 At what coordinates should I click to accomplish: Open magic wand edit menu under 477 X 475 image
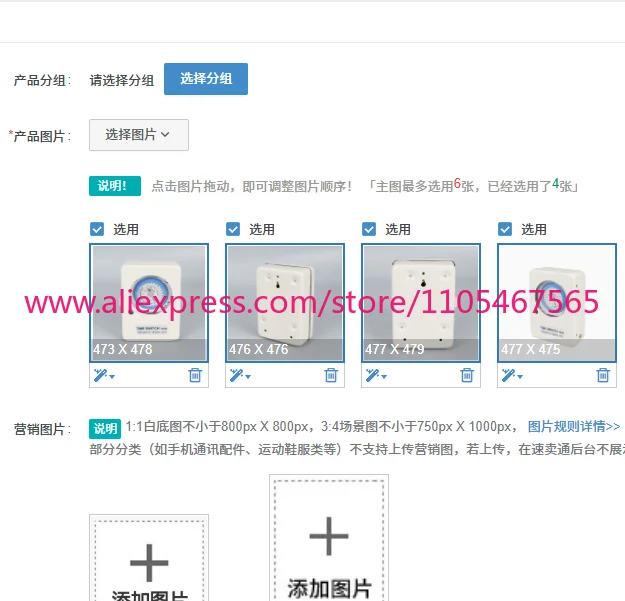click(512, 375)
